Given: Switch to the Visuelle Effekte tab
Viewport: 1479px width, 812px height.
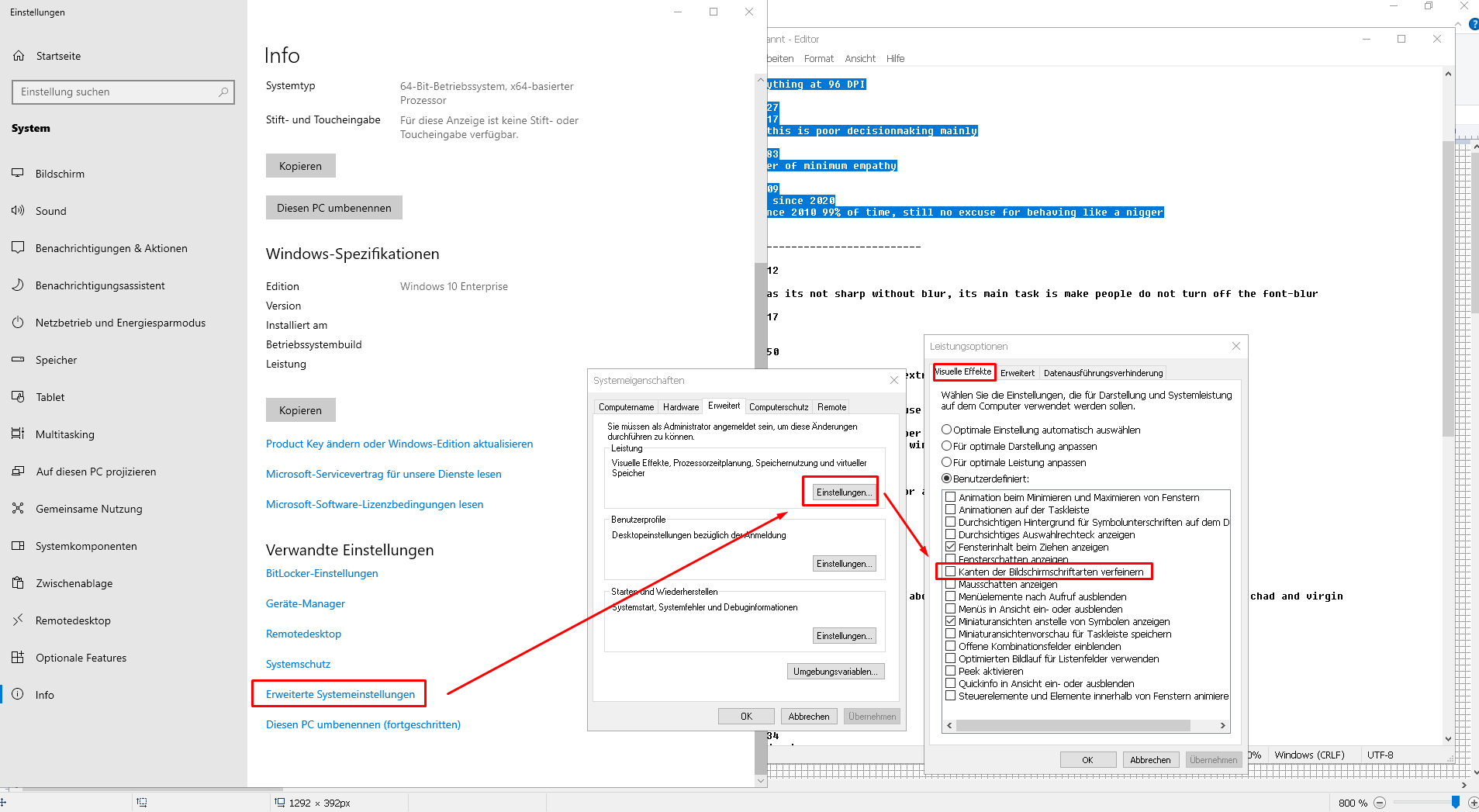Looking at the screenshot, I should pyautogui.click(x=963, y=371).
